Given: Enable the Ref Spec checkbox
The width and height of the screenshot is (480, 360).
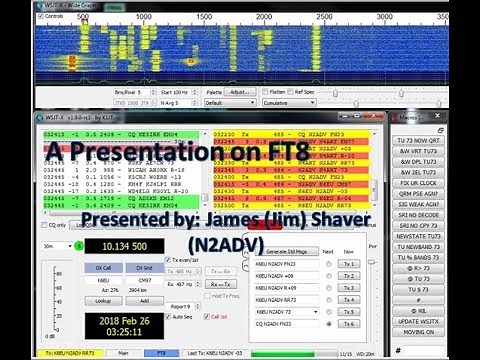Looking at the screenshot, I should 290,91.
